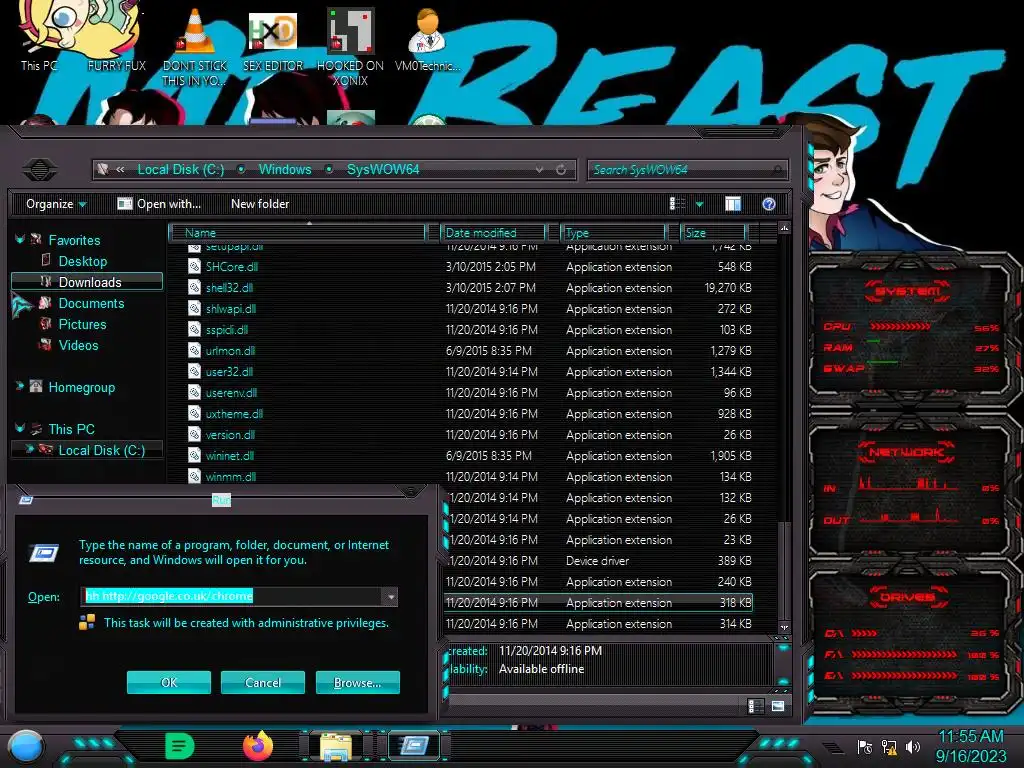The height and width of the screenshot is (768, 1024).
Task: Click winmm.dll file icon
Action: click(x=195, y=476)
